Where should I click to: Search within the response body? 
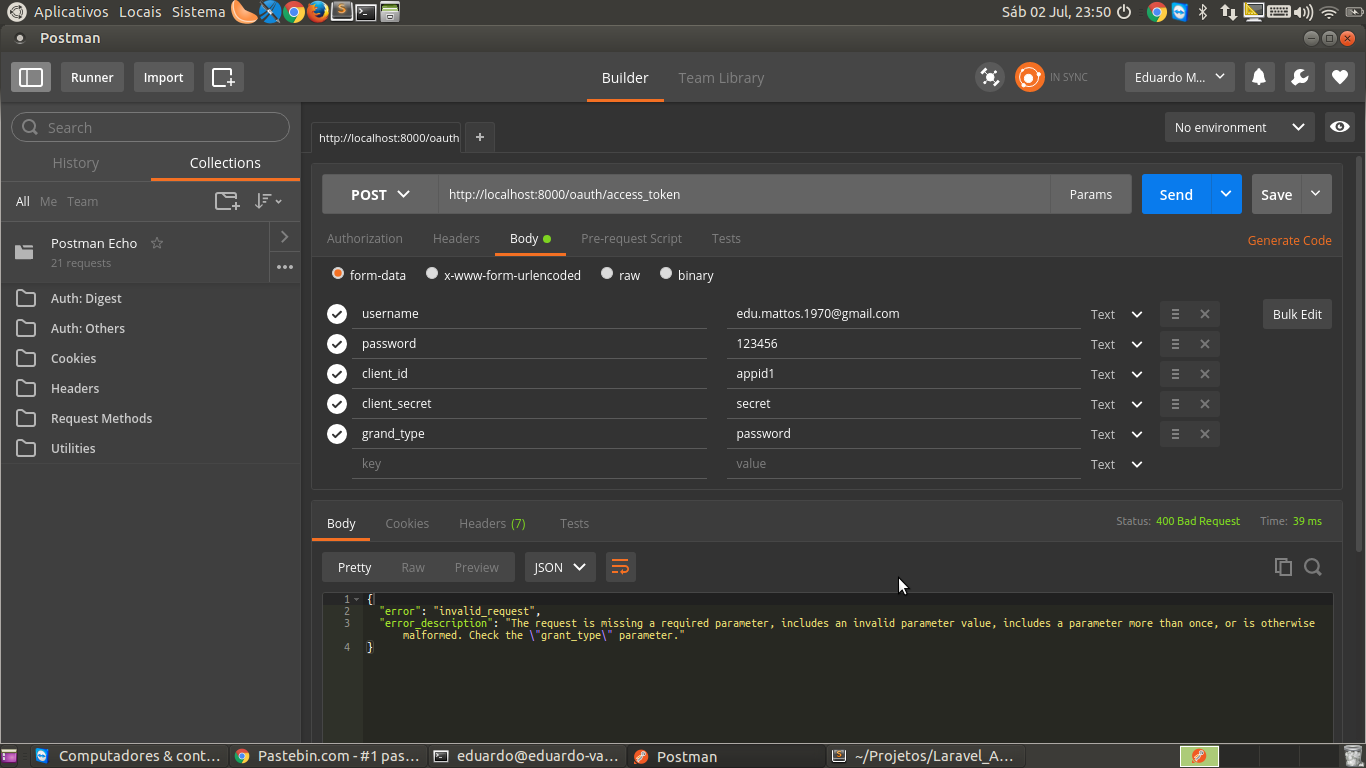[1313, 567]
